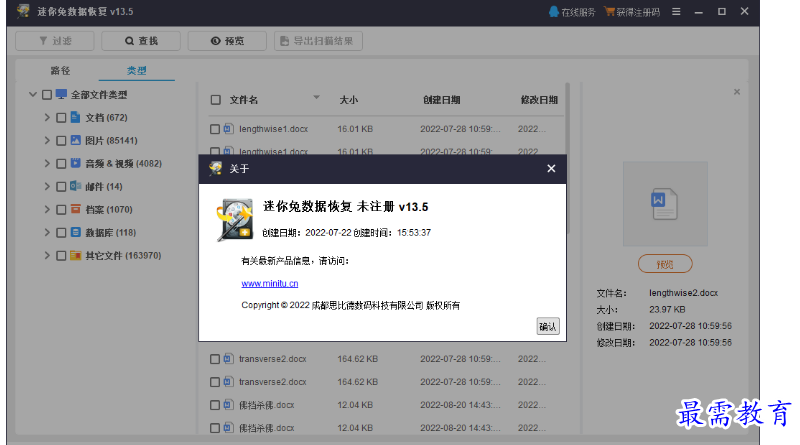This screenshot has width=800, height=445.
Task: Click the Other files (其它文件) folder icon
Action: [x=76, y=255]
